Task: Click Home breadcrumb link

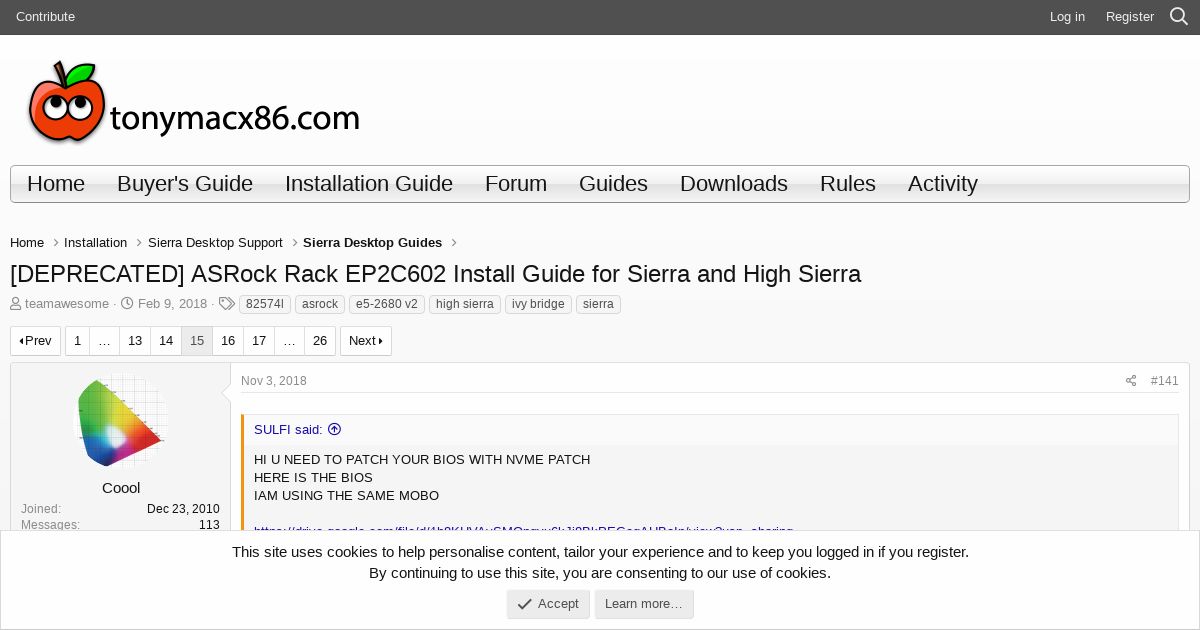Action: point(27,243)
